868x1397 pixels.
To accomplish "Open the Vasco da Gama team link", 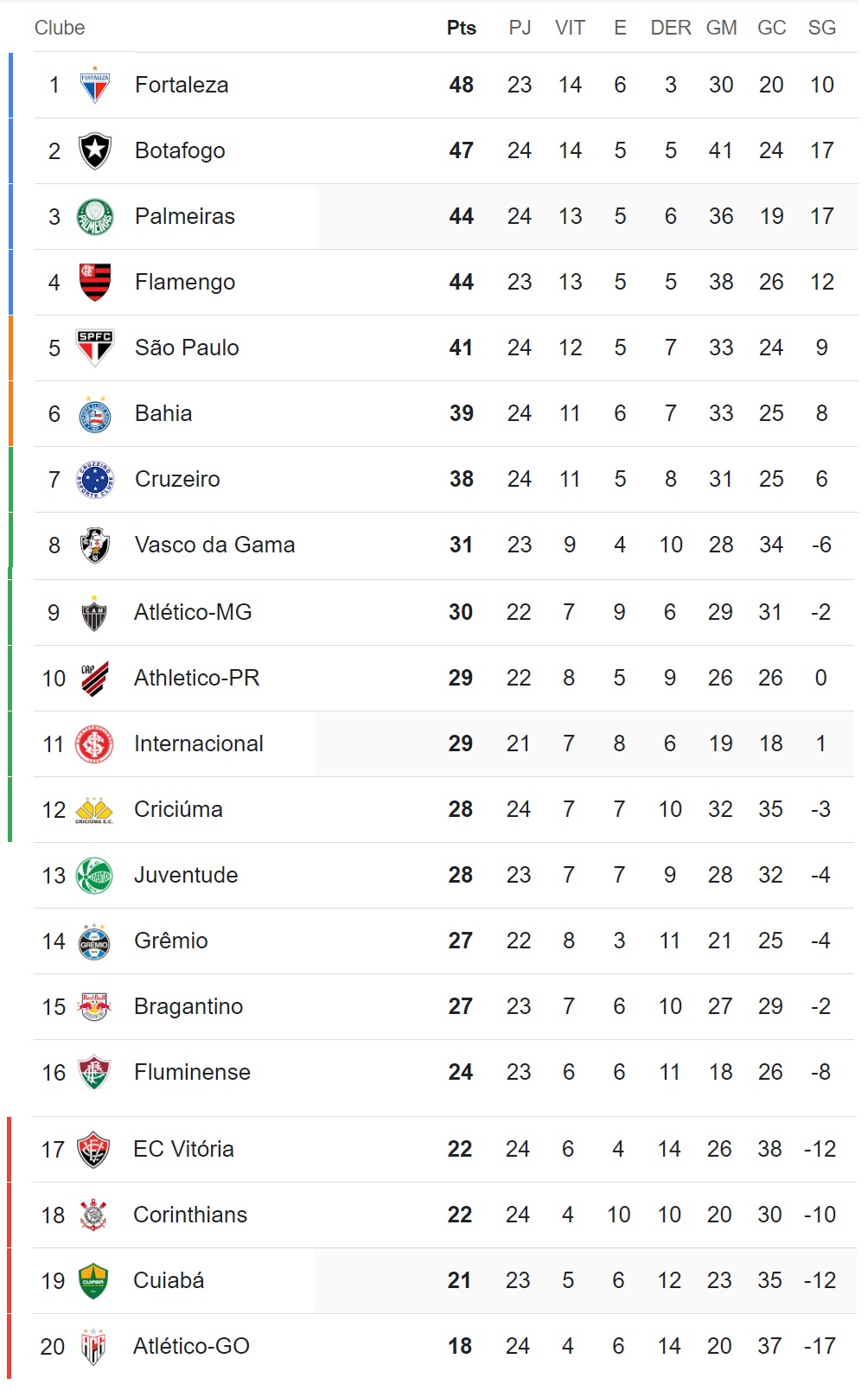I will (215, 545).
